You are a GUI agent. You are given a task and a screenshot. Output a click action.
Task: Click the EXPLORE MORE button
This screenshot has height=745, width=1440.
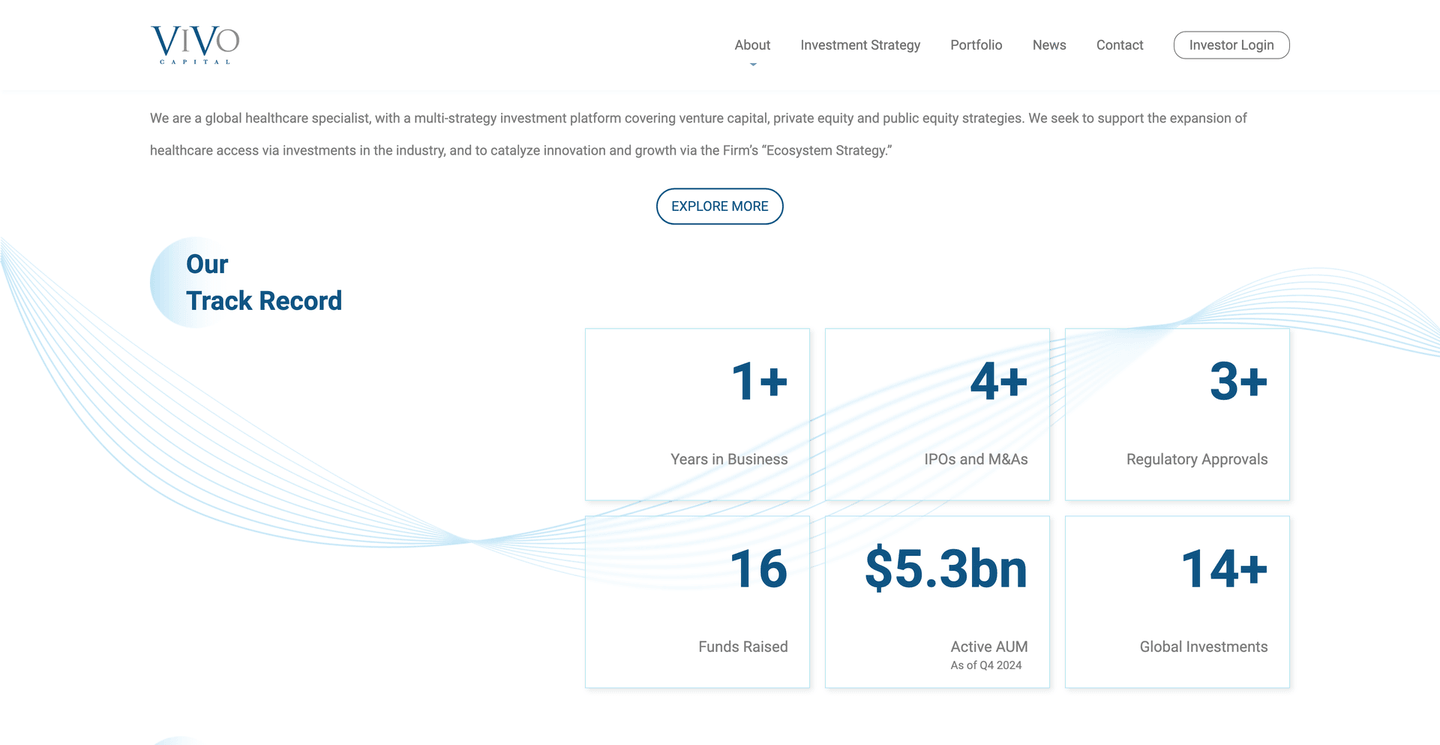tap(719, 206)
